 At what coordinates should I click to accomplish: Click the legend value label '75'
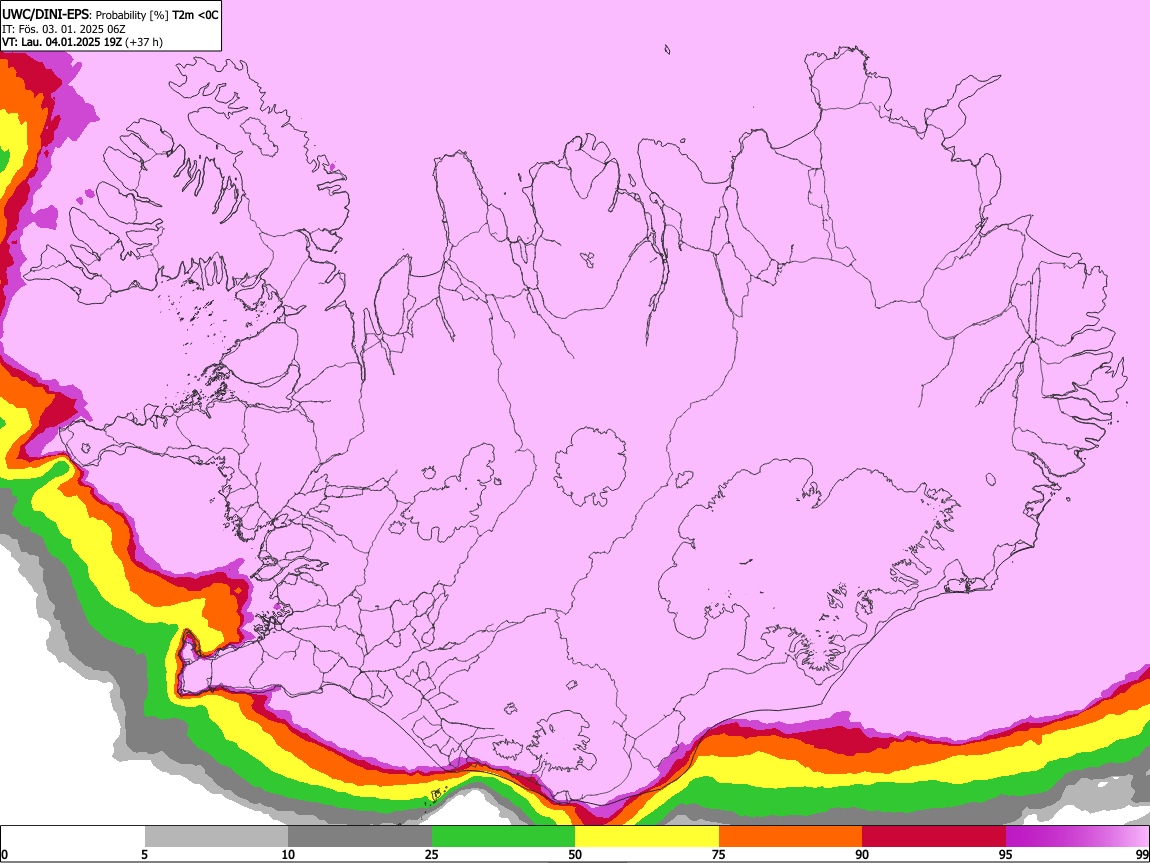pyautogui.click(x=719, y=854)
